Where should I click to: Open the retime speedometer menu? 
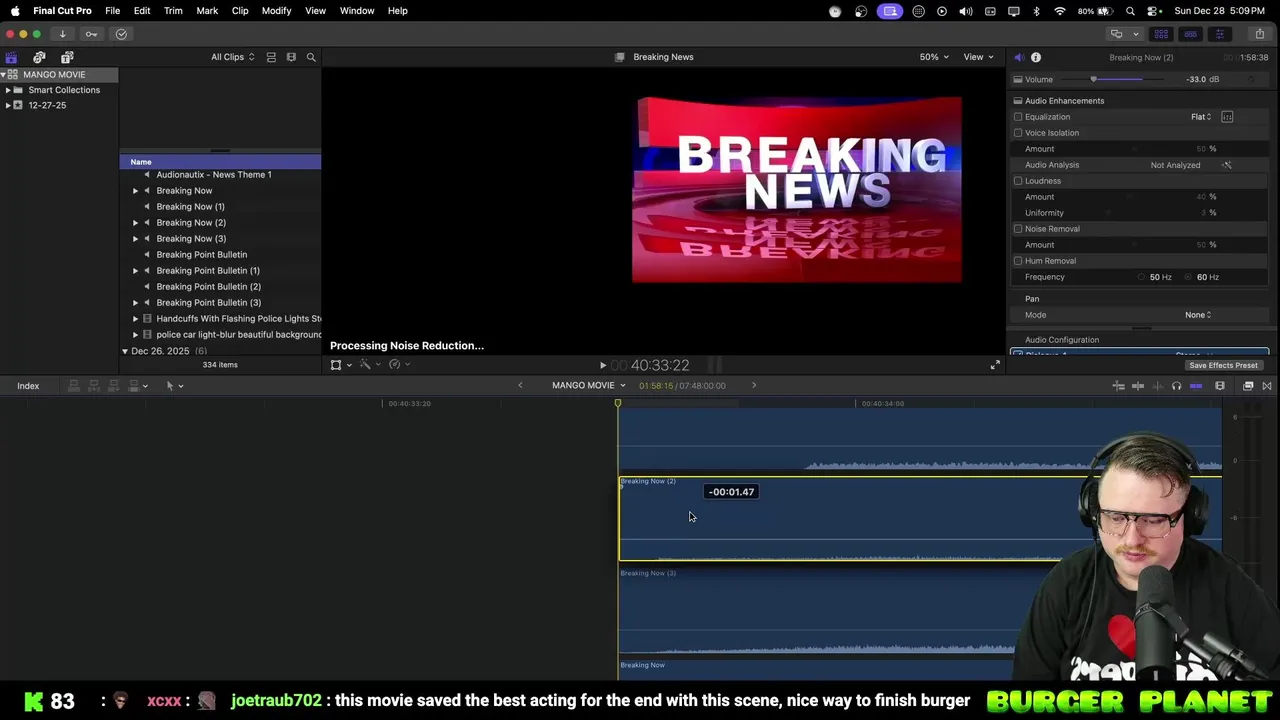(x=398, y=365)
